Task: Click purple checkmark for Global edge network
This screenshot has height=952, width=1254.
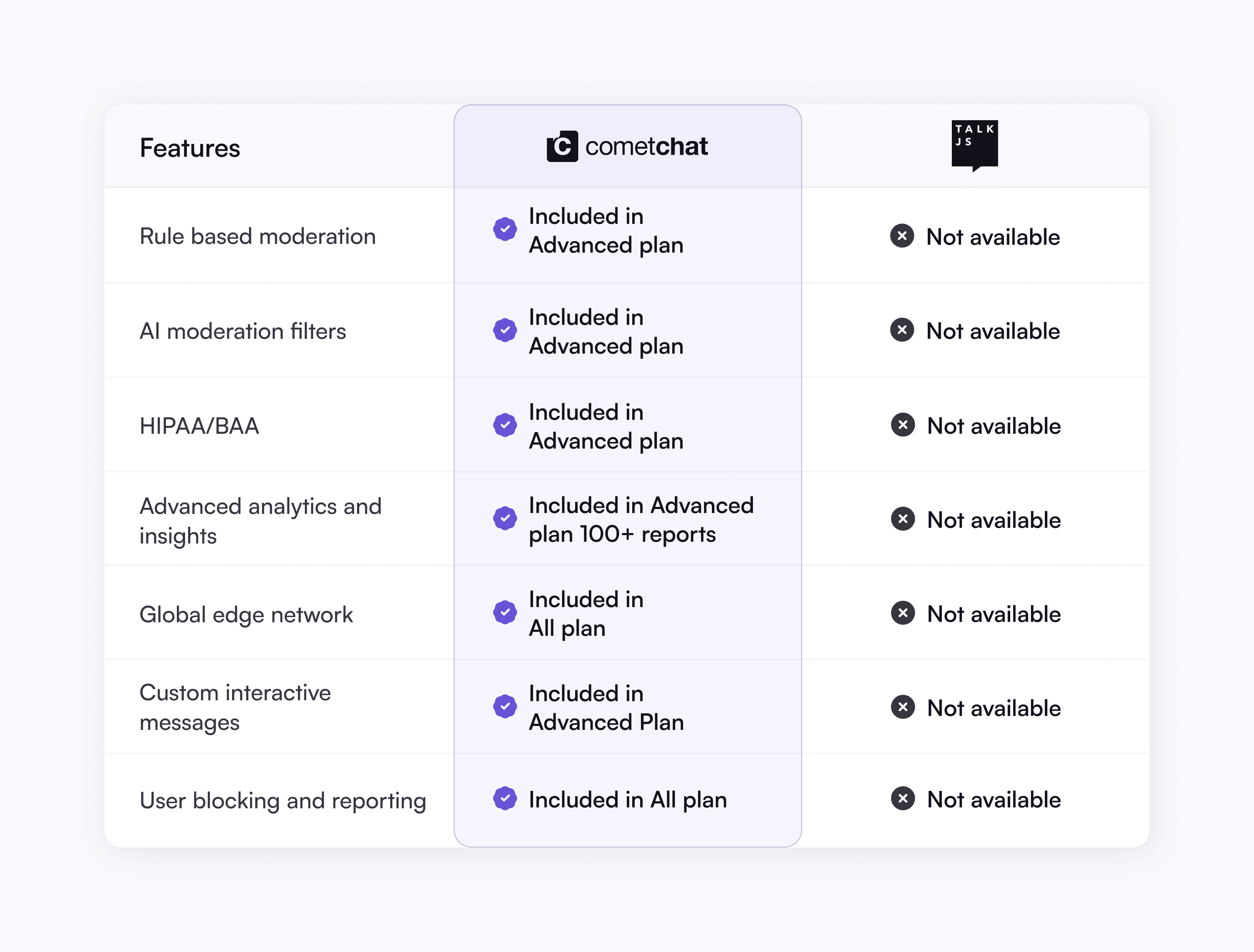Action: (x=505, y=612)
